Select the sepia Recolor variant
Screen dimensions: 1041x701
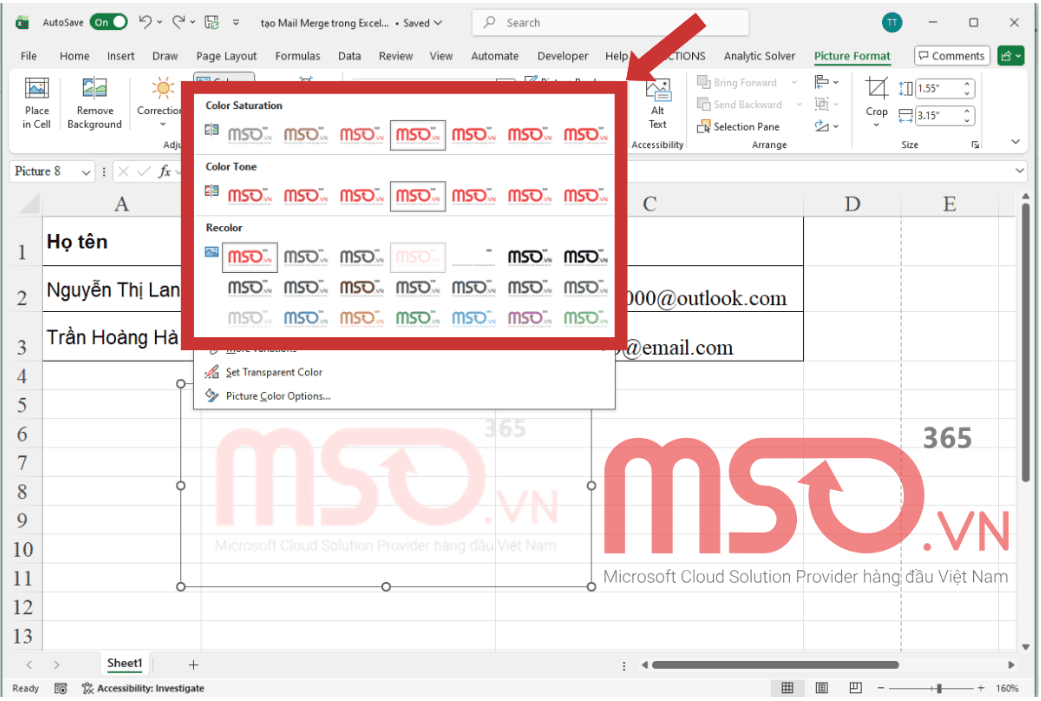coord(361,287)
